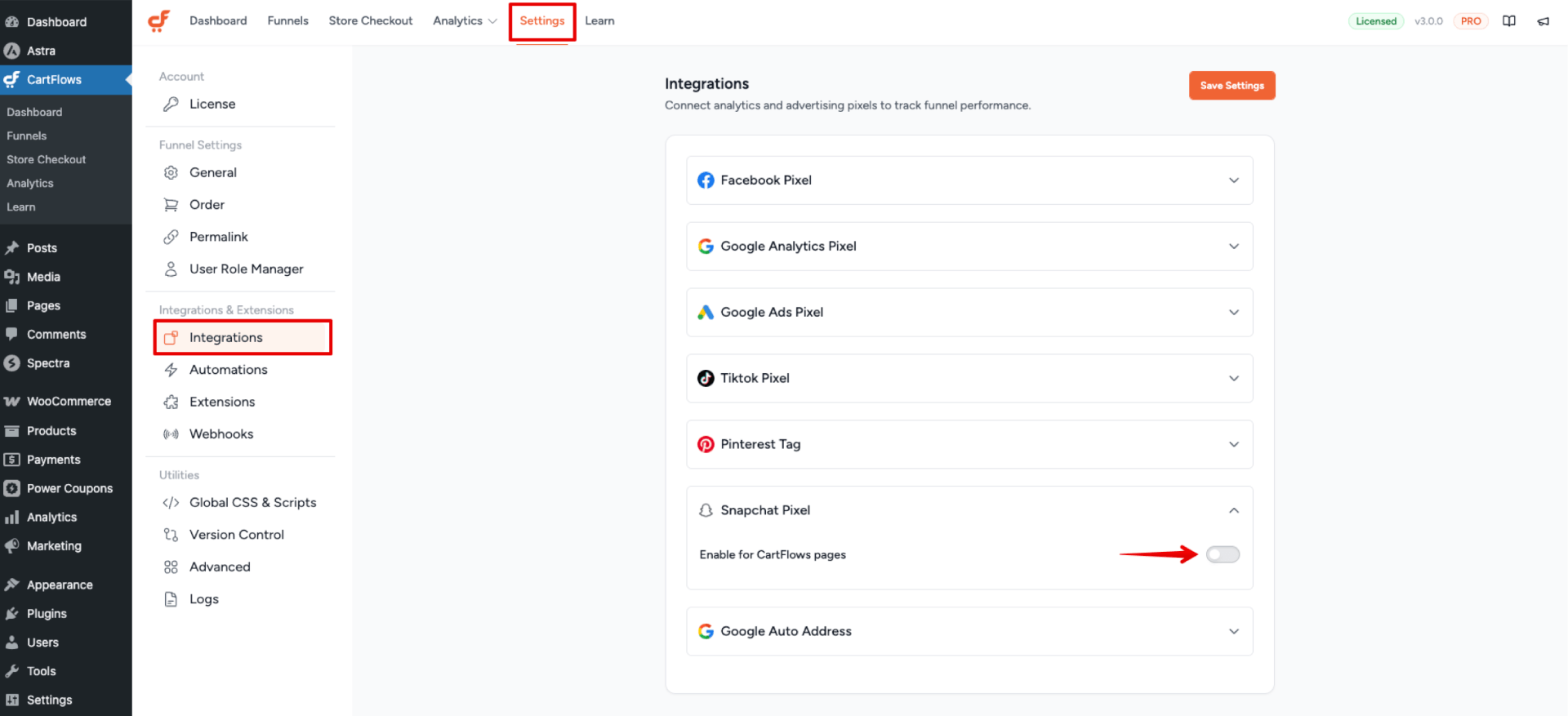Image resolution: width=1568 pixels, height=716 pixels.
Task: Click the Advanced grid icon
Action: (x=171, y=567)
